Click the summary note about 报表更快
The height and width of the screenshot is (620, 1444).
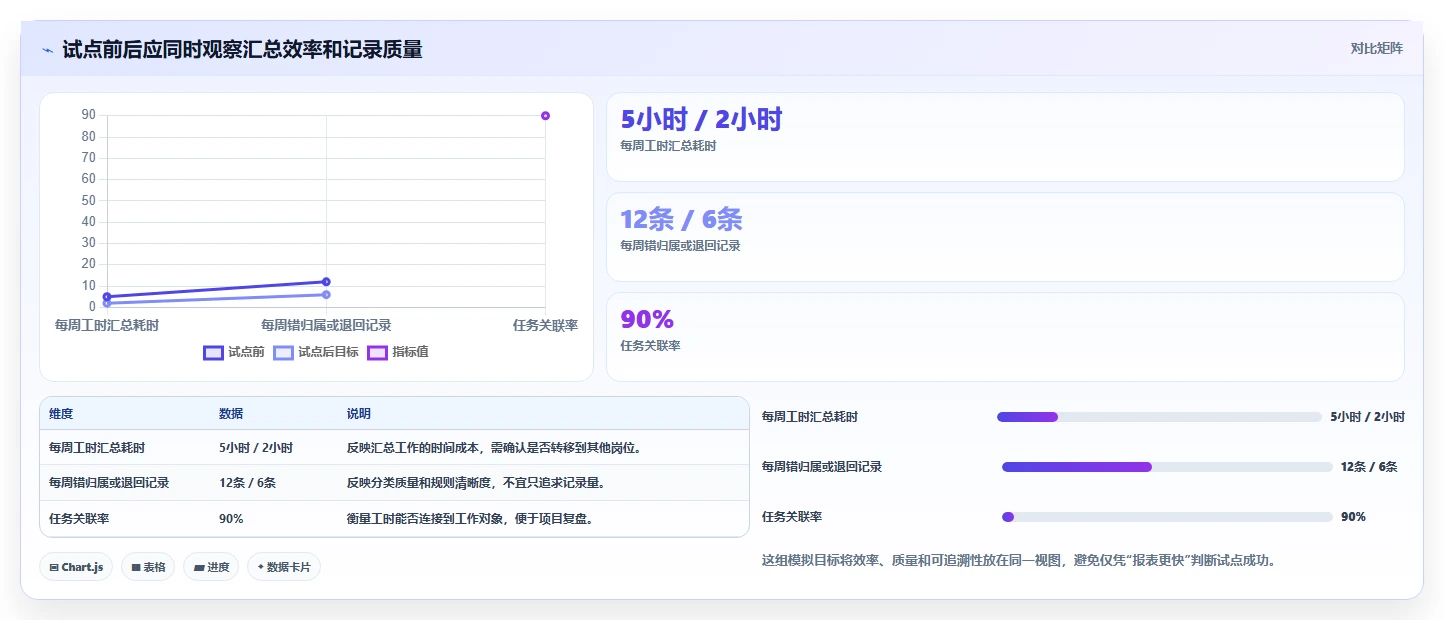(x=1019, y=561)
